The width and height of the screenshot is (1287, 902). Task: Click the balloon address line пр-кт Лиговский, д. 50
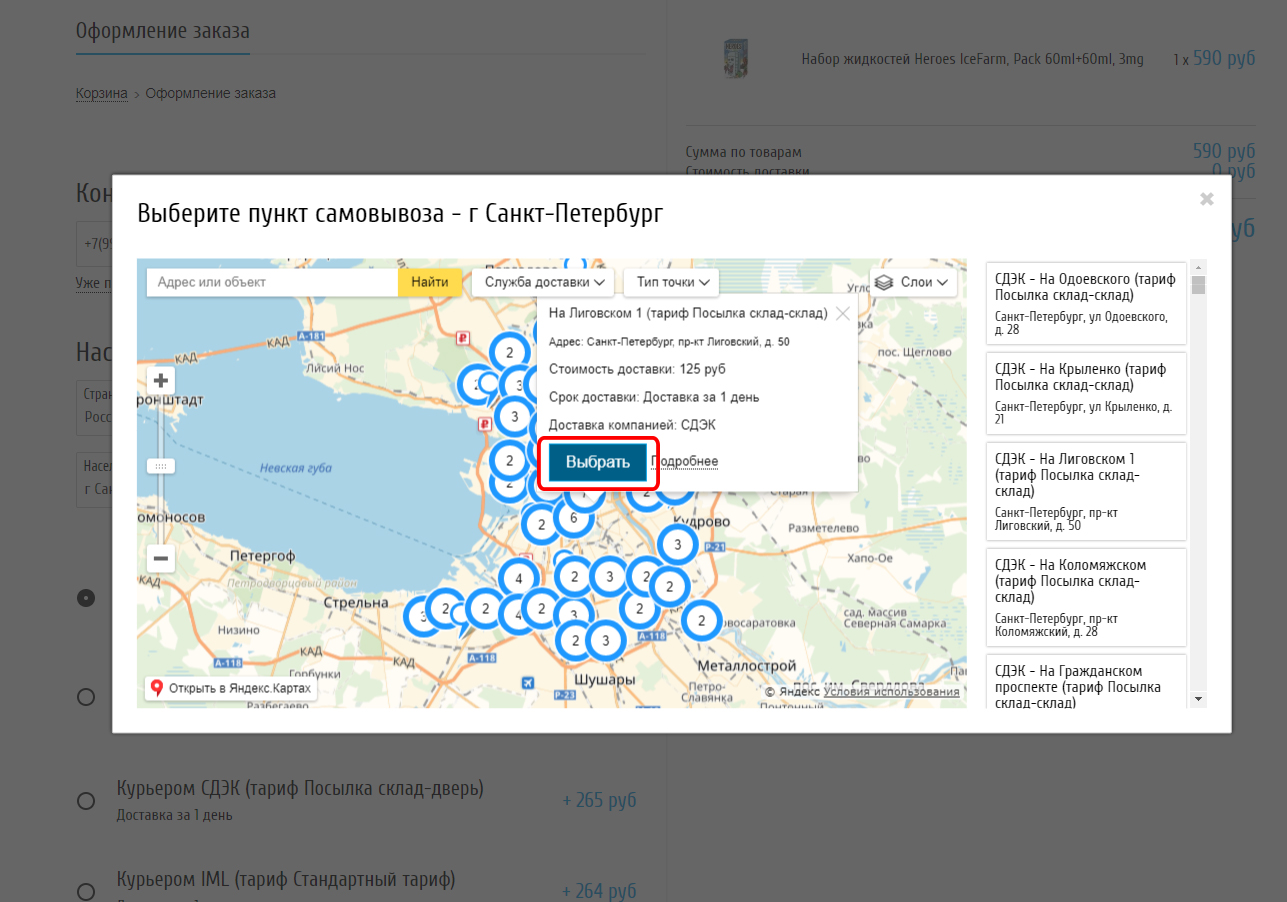(x=669, y=342)
